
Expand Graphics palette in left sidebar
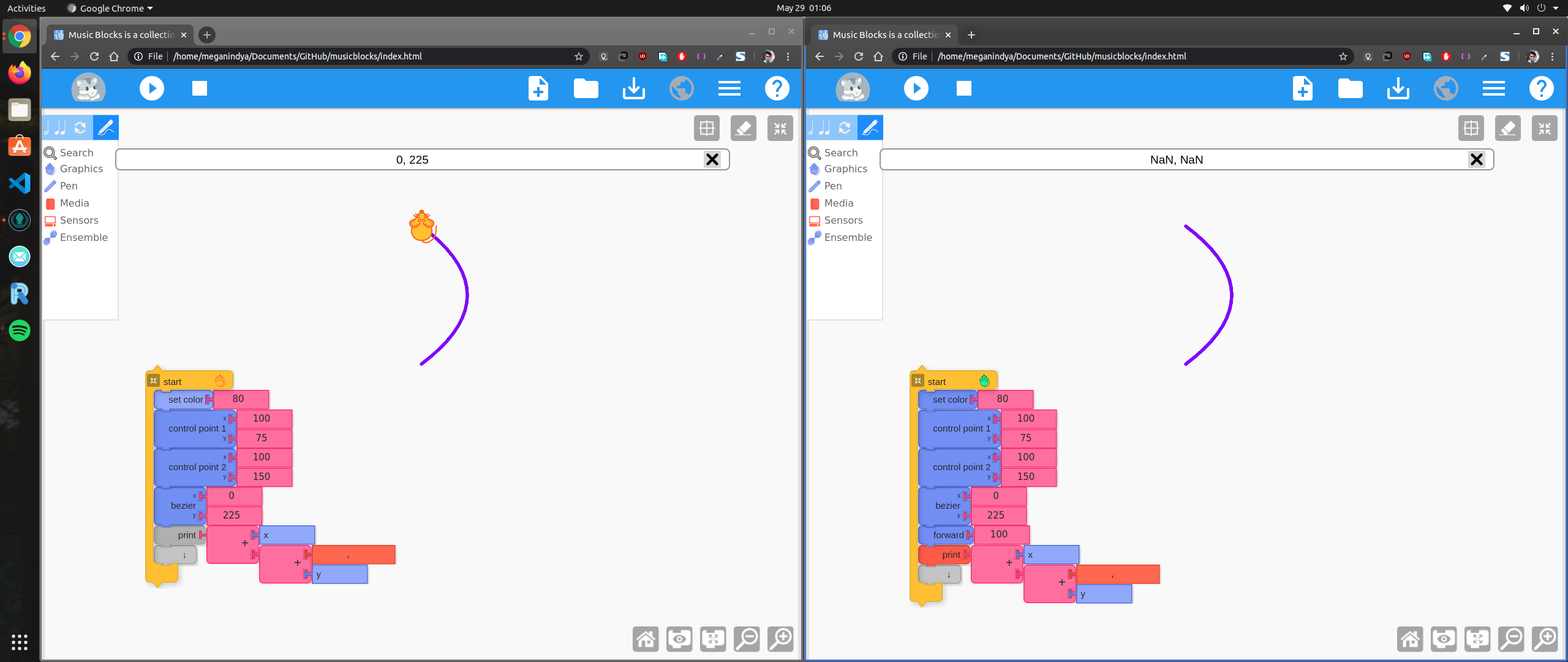81,169
